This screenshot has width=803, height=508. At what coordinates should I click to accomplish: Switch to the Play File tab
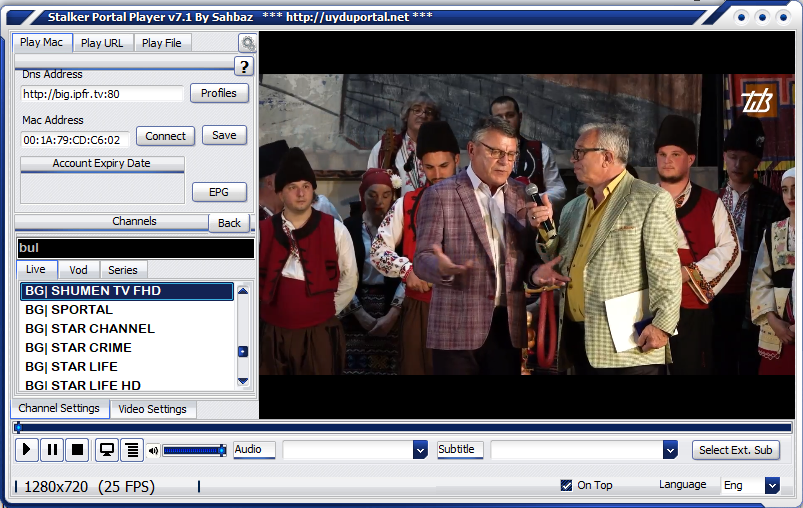[162, 43]
